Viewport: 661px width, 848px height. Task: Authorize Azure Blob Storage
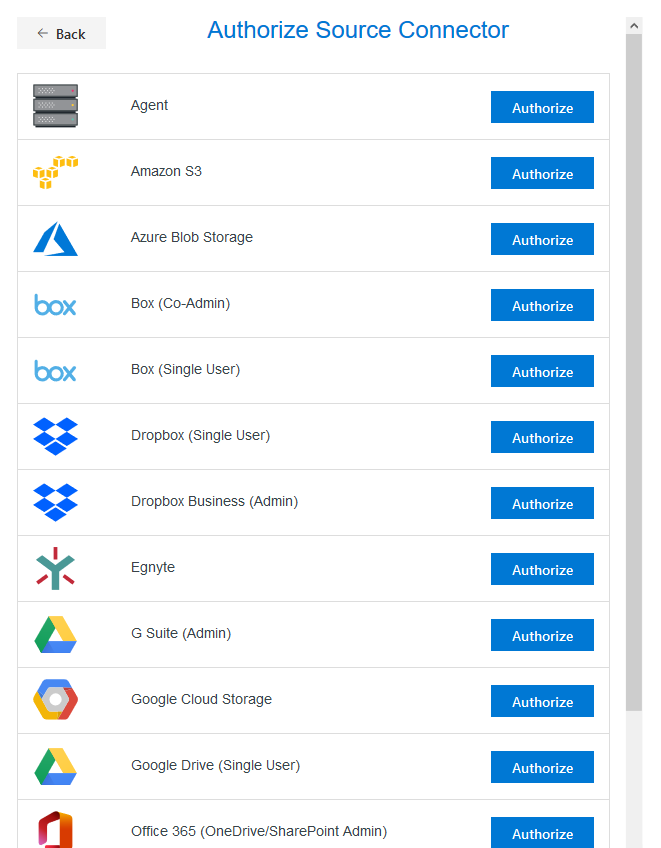542,239
